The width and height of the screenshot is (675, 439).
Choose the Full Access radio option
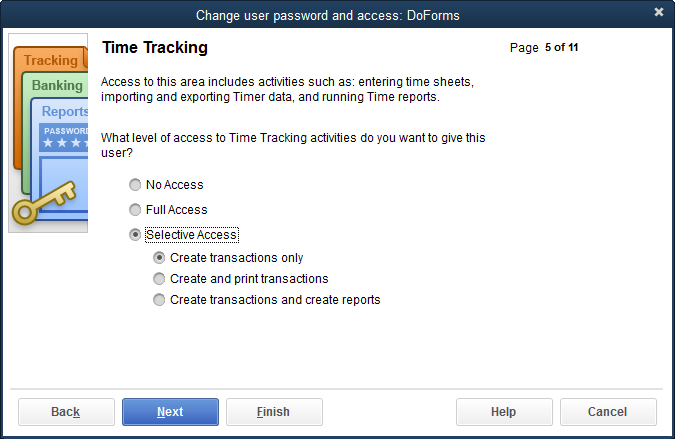click(x=135, y=210)
